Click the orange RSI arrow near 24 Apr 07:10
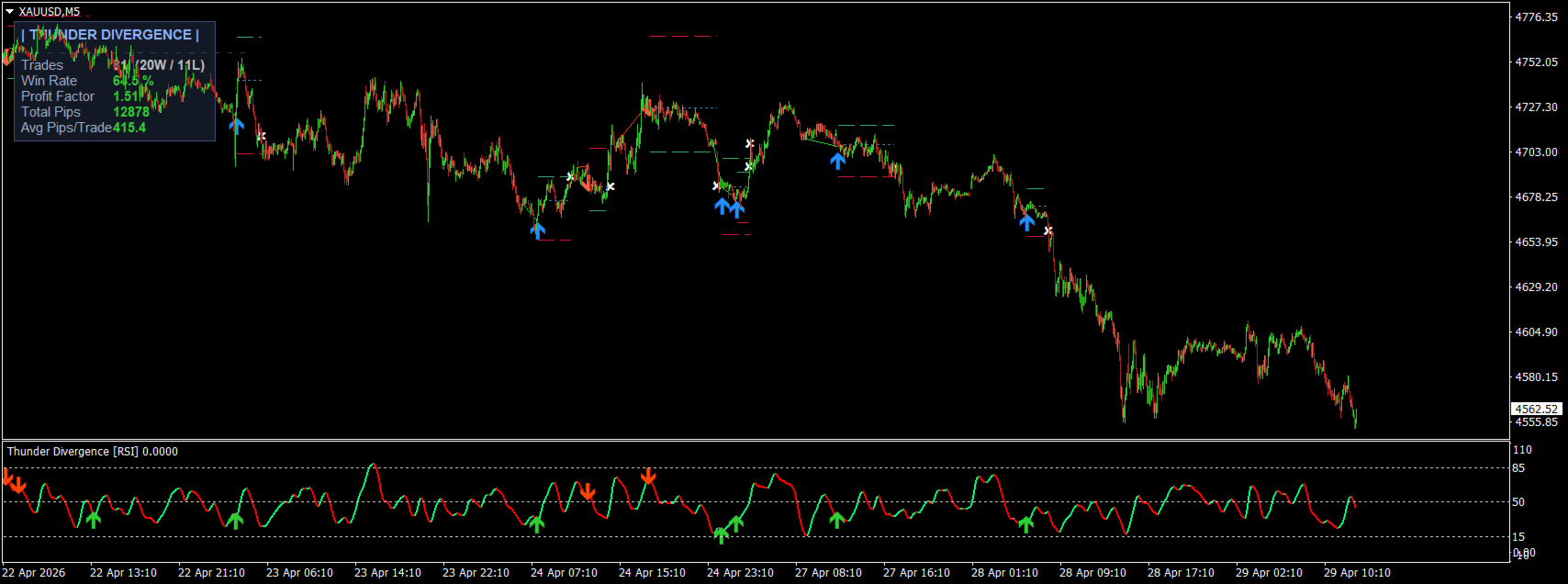The height and width of the screenshot is (584, 1568). (x=588, y=491)
